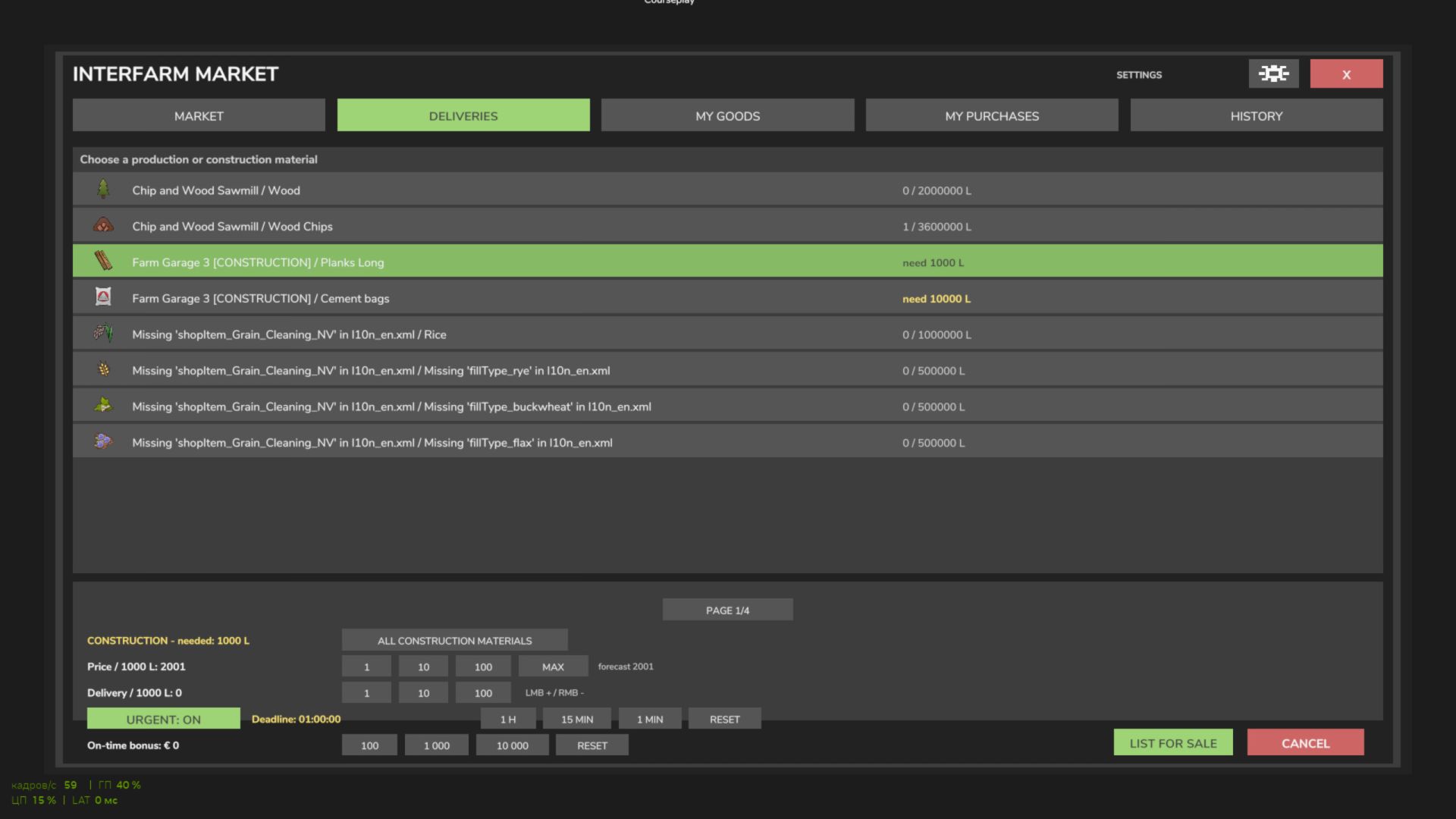Click the Rice crop icon
The image size is (1456, 819).
coord(103,333)
